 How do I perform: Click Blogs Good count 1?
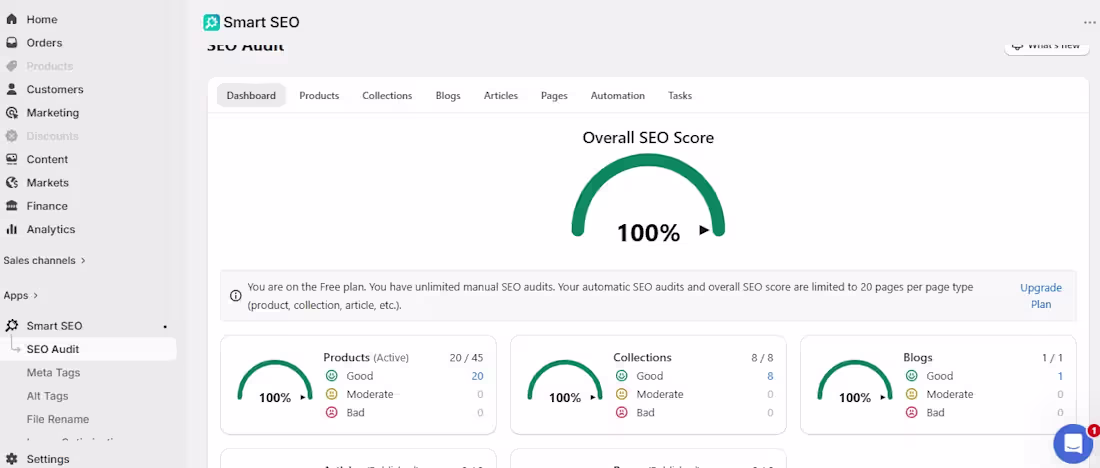click(1061, 376)
